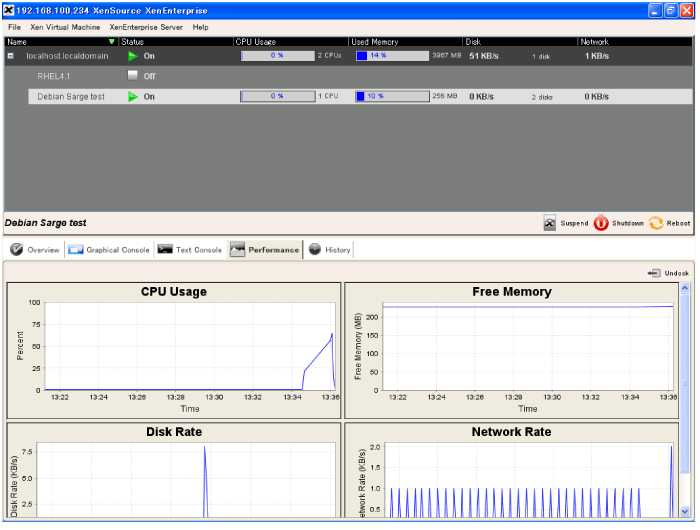700x530 pixels.
Task: Select the Performance tab
Action: pyautogui.click(x=265, y=250)
